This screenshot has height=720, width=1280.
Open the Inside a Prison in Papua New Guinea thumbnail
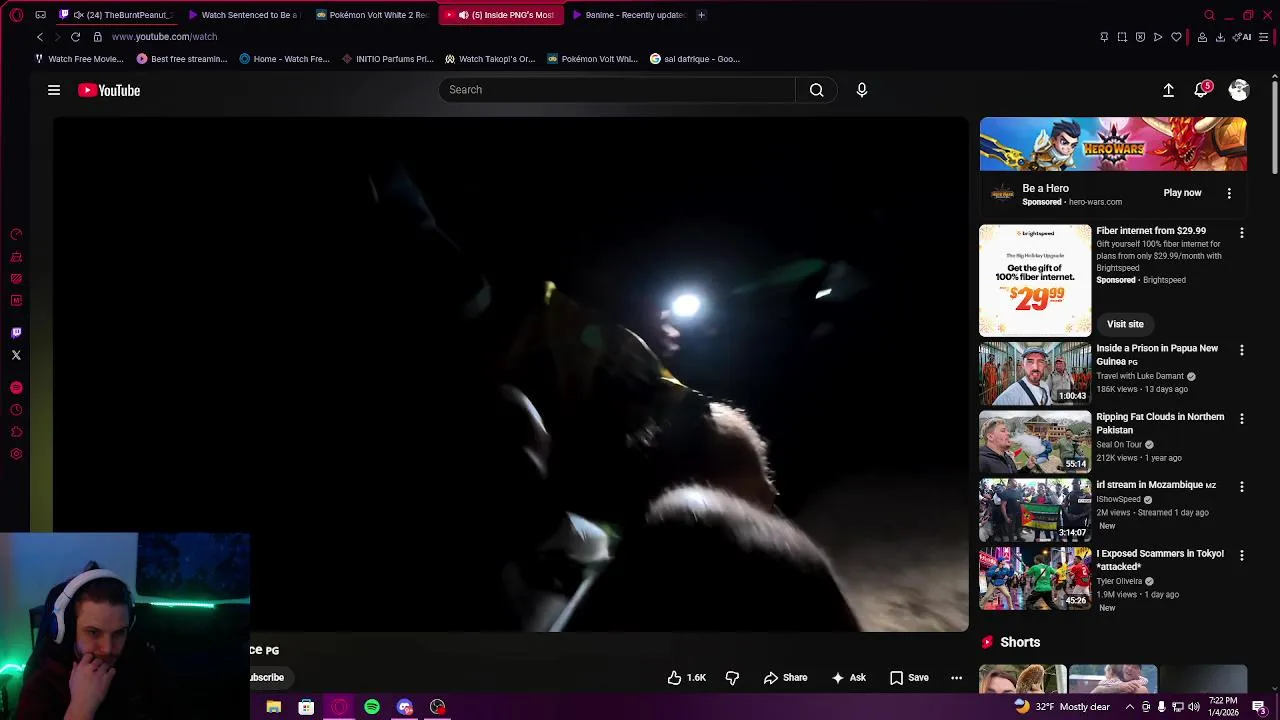pos(1035,373)
